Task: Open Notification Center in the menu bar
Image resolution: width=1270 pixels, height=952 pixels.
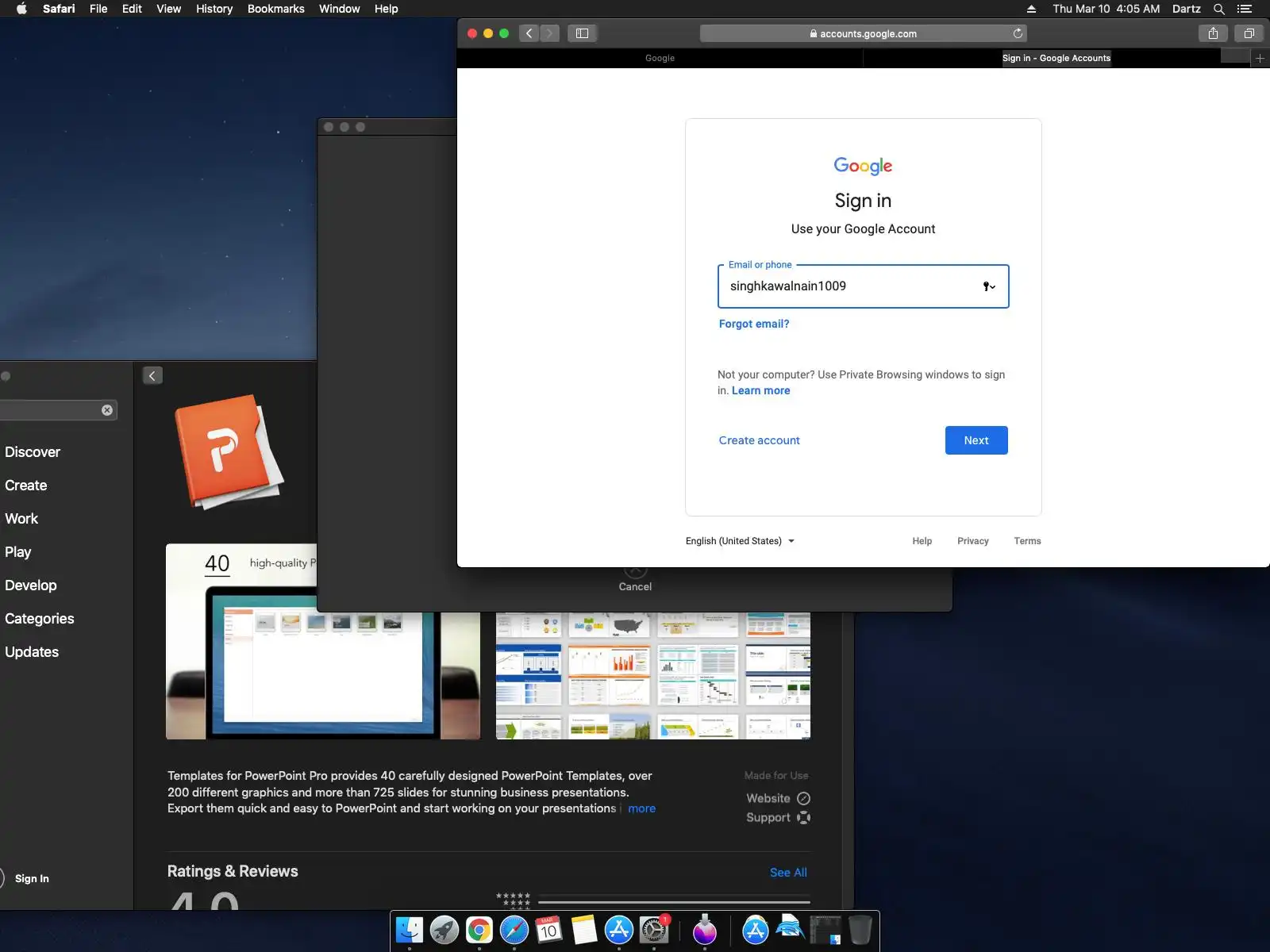Action: [1245, 9]
